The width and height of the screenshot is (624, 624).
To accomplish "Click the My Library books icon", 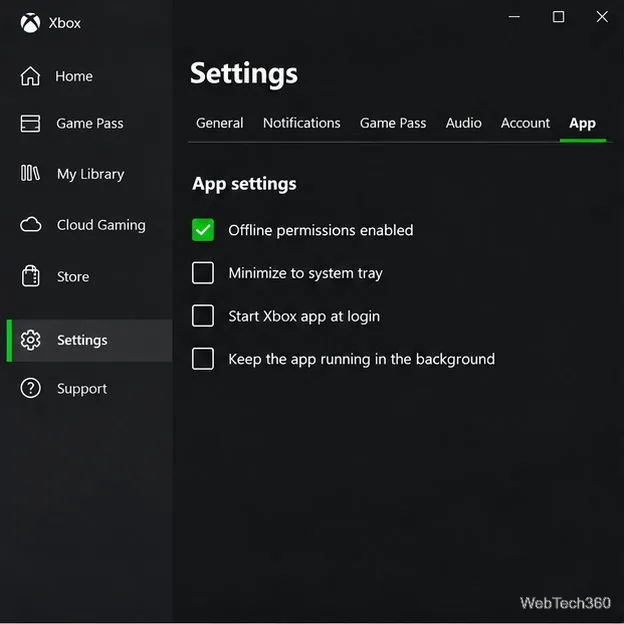I will tap(30, 174).
